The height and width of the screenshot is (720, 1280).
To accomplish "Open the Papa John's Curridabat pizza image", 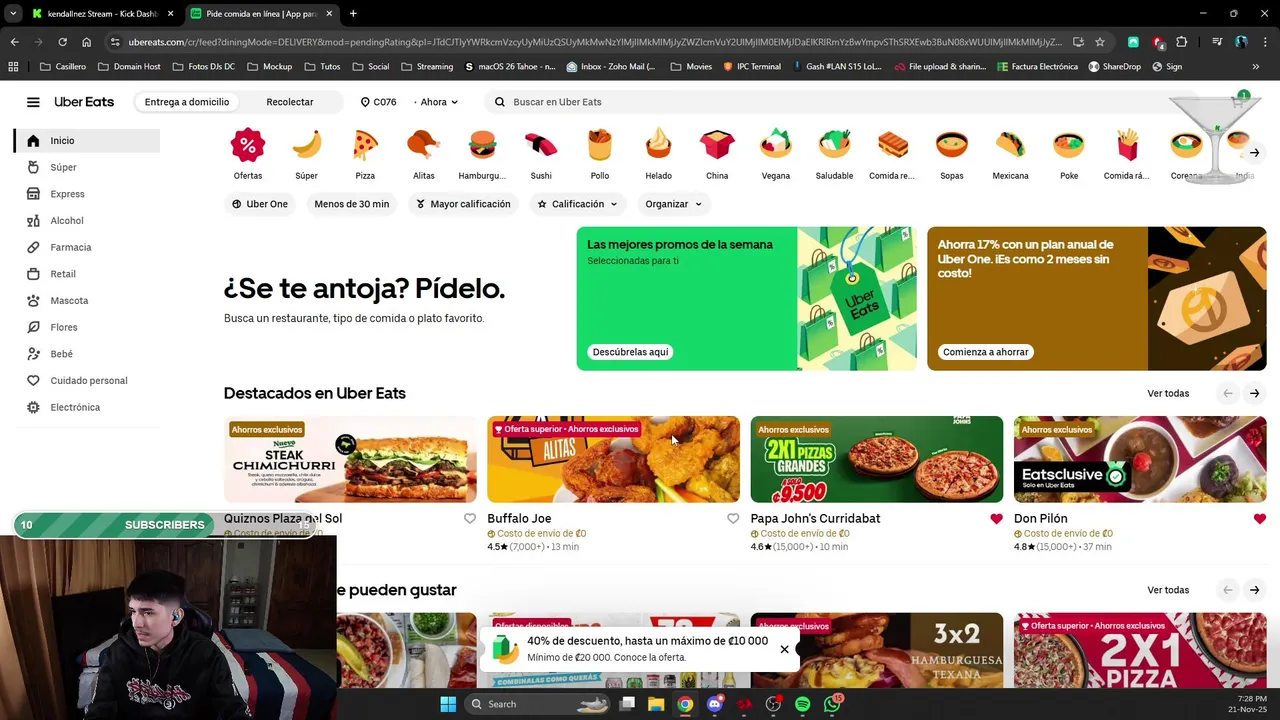I will (877, 459).
